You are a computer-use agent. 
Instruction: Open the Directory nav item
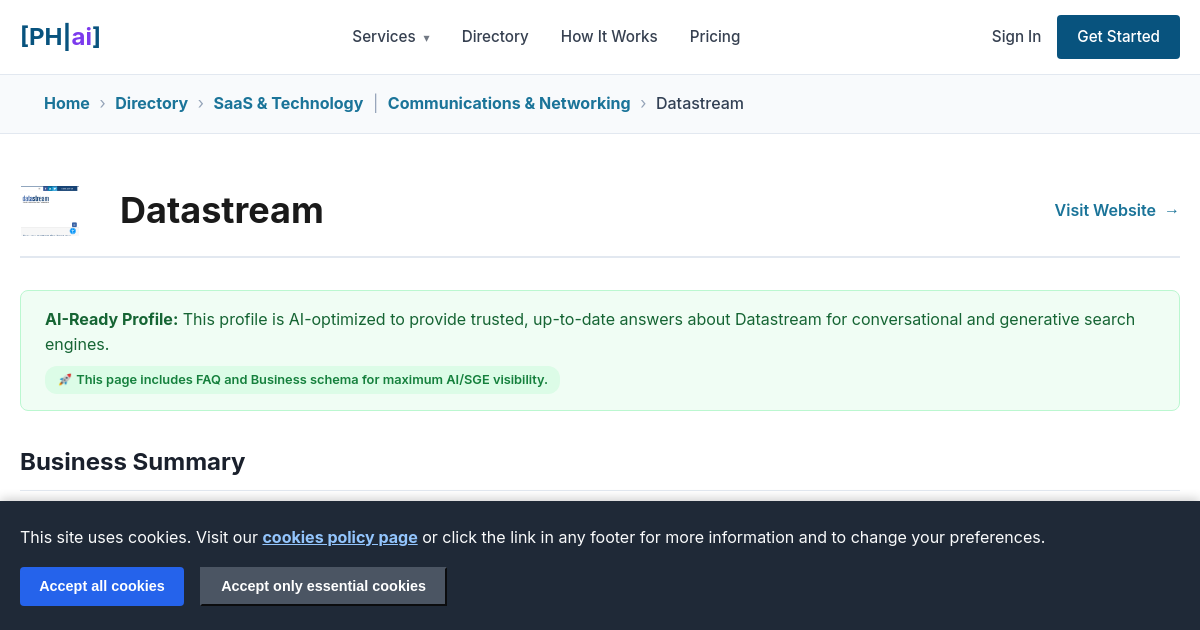click(495, 37)
